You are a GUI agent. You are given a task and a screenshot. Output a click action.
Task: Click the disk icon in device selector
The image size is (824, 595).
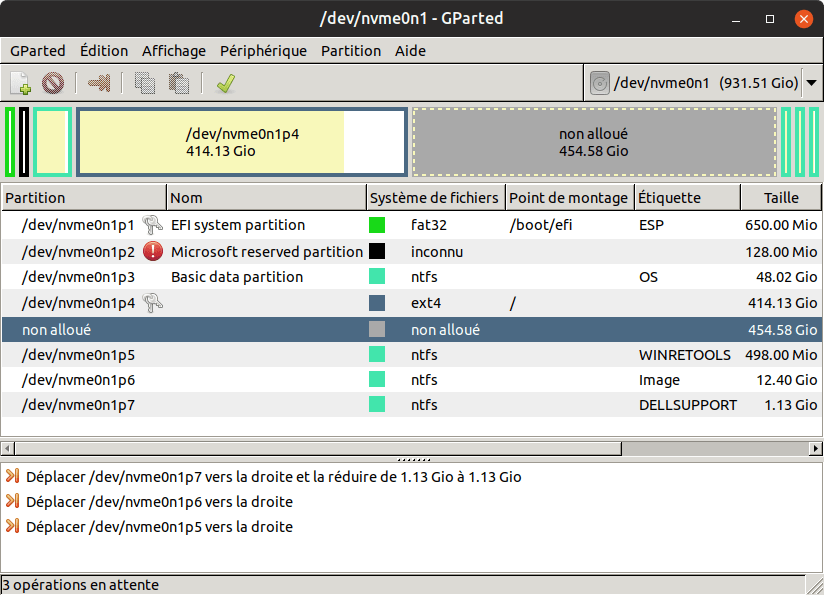[x=600, y=83]
